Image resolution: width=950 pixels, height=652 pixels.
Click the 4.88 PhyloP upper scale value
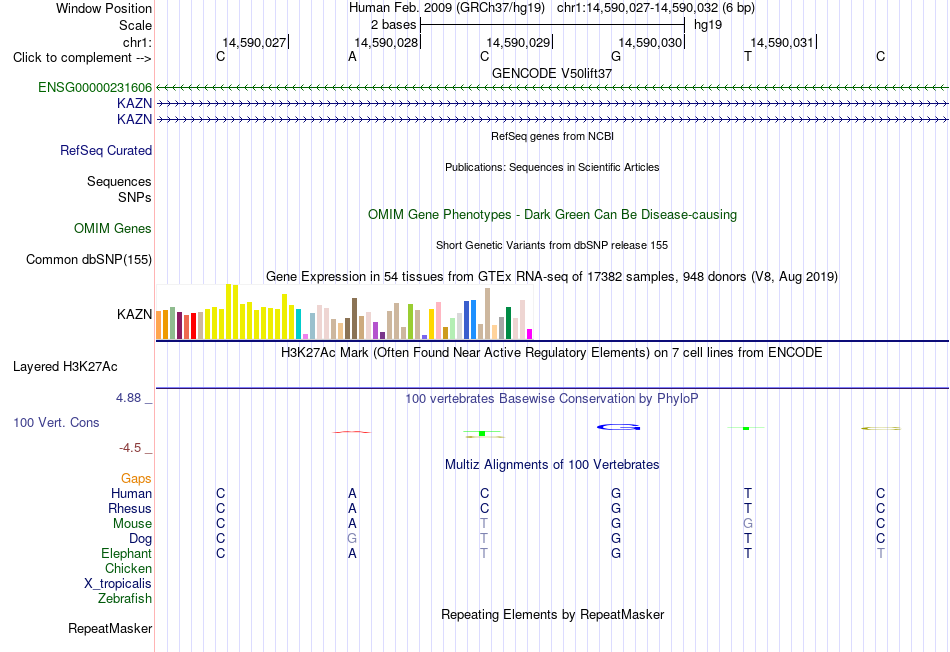click(128, 398)
